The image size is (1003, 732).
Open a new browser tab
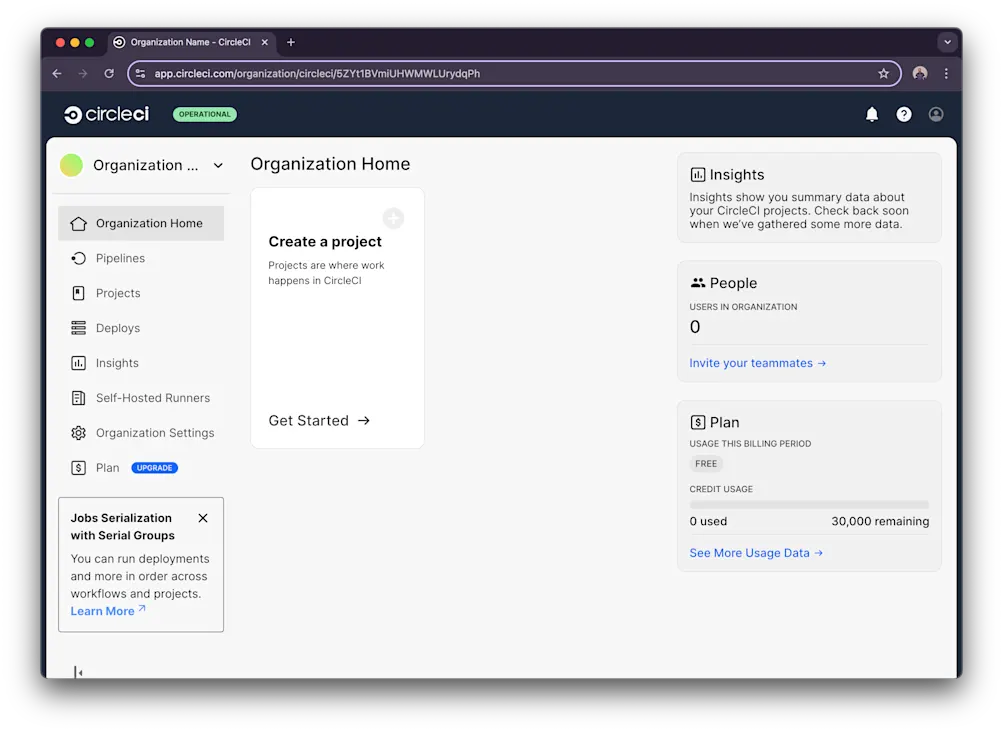291,42
